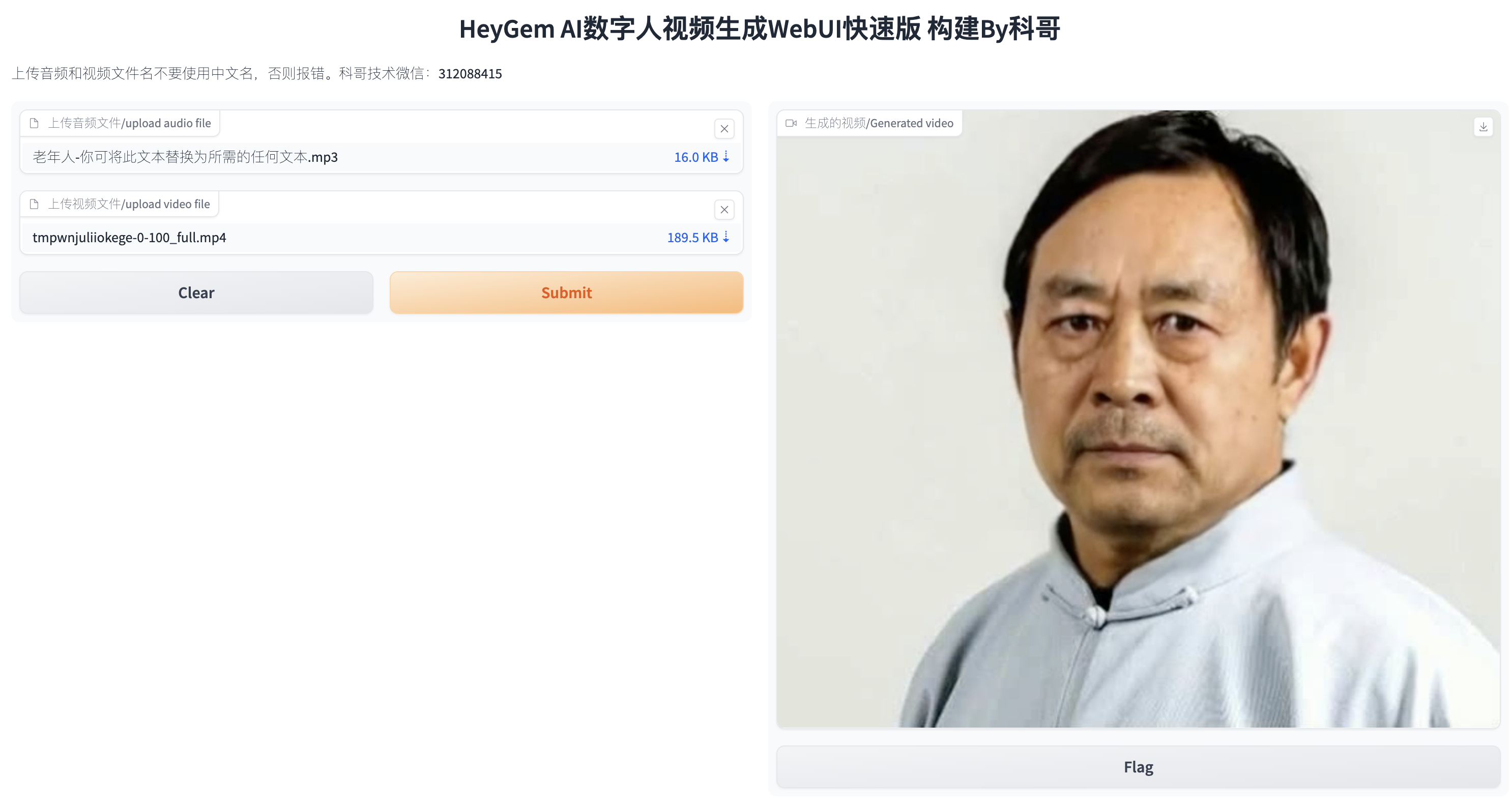This screenshot has height=805, width=1512.
Task: Select file name tmpwnjuliiokege-0-100_full.mp4
Action: click(129, 237)
